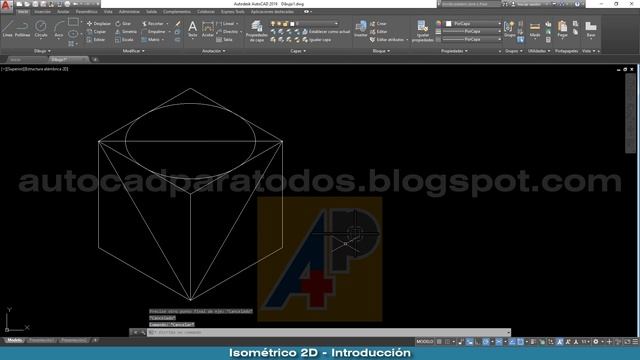
Task: Click the Medir utility icon
Action: coord(535,29)
